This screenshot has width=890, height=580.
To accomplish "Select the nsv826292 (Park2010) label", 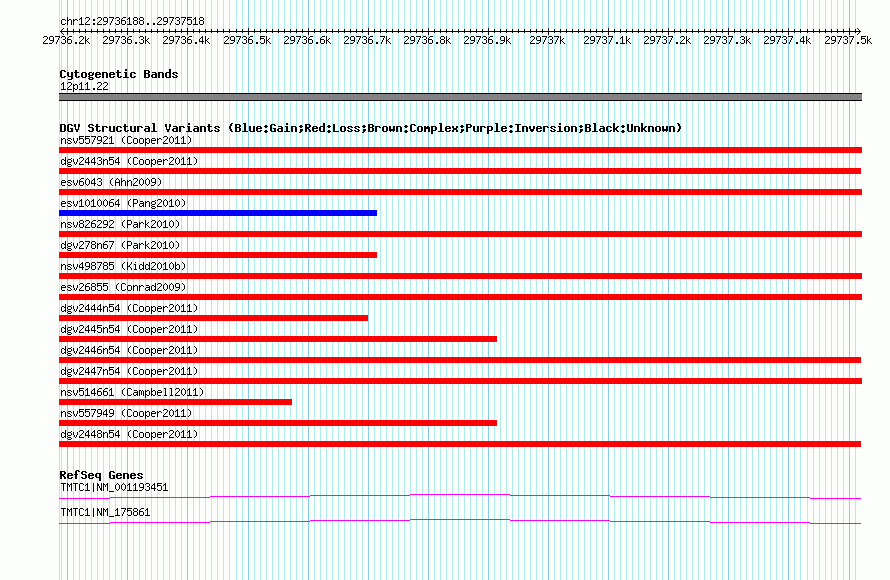I will click(120, 224).
